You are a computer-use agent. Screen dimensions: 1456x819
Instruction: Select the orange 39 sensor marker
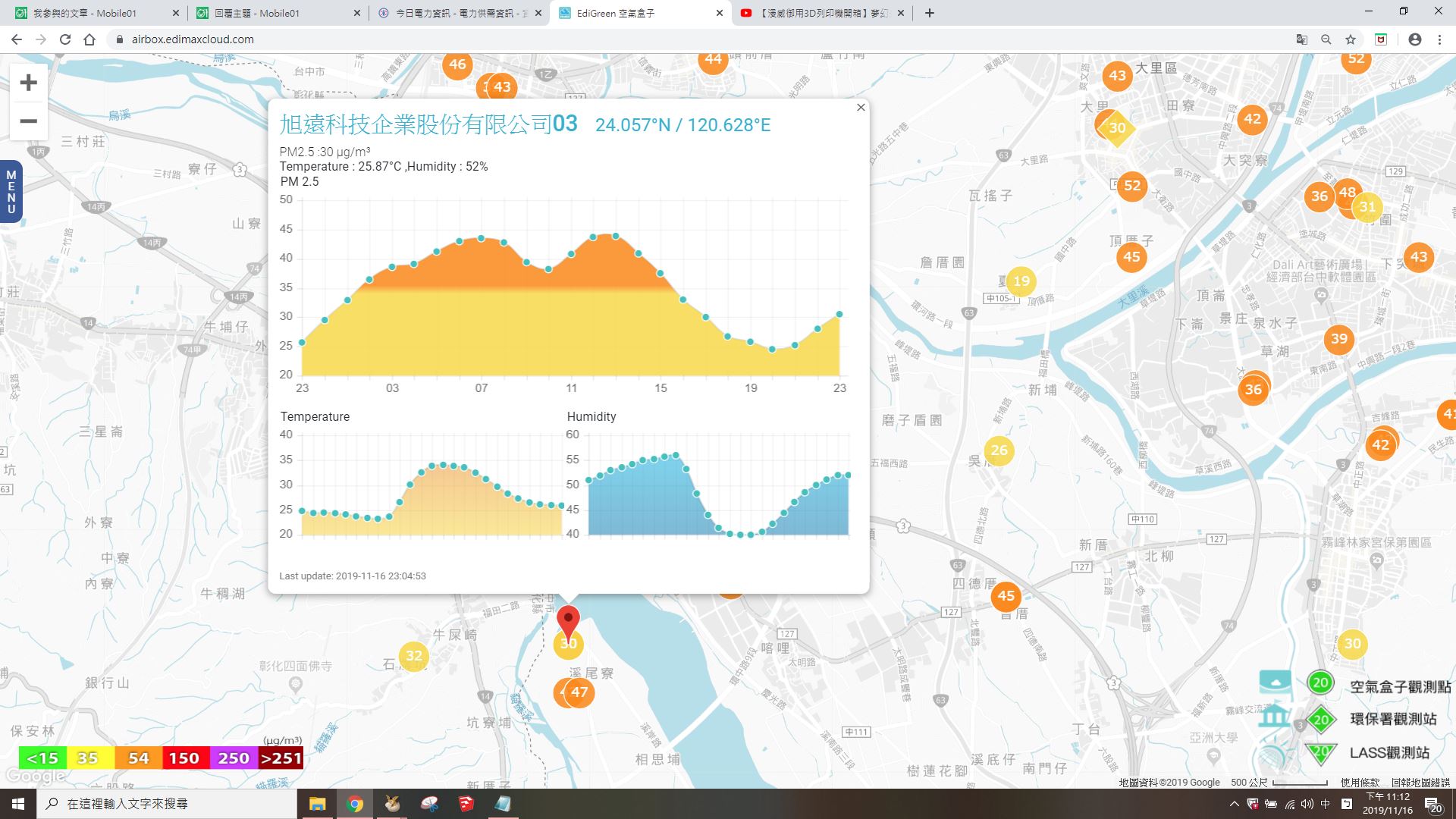(1339, 339)
